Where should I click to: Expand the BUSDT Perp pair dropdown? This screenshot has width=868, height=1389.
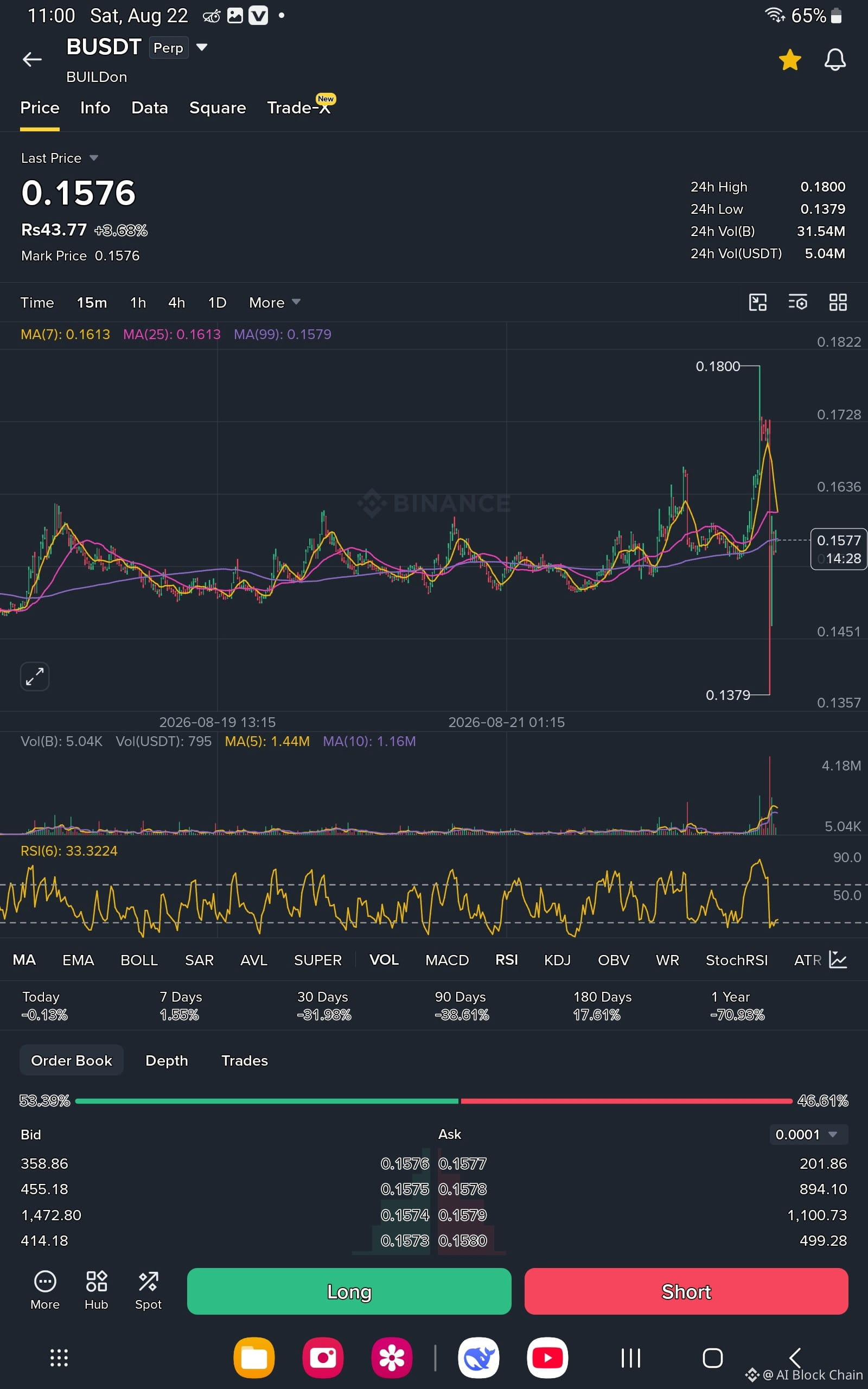tap(201, 47)
